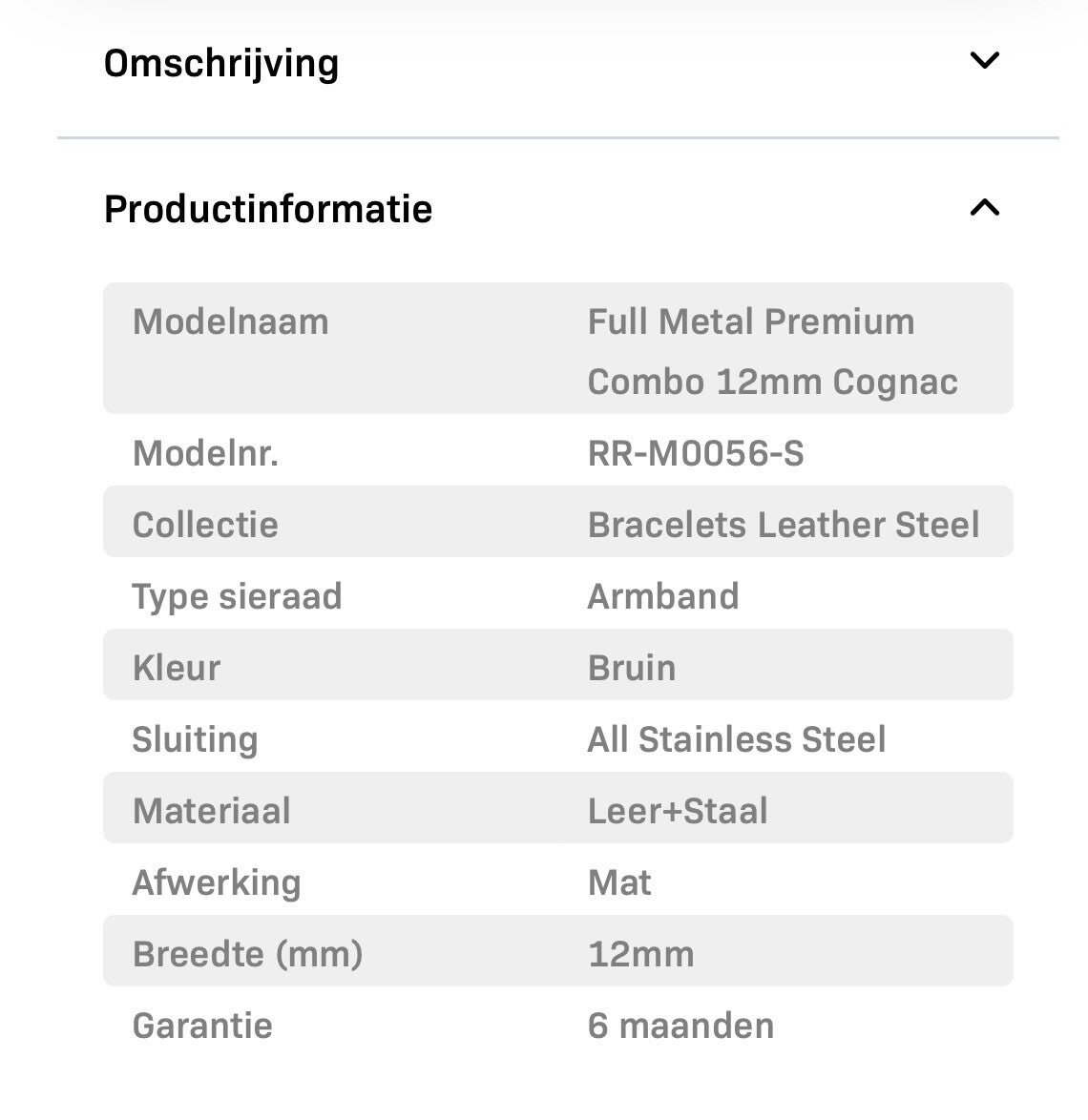Click the Leer+Staal material value

[678, 811]
